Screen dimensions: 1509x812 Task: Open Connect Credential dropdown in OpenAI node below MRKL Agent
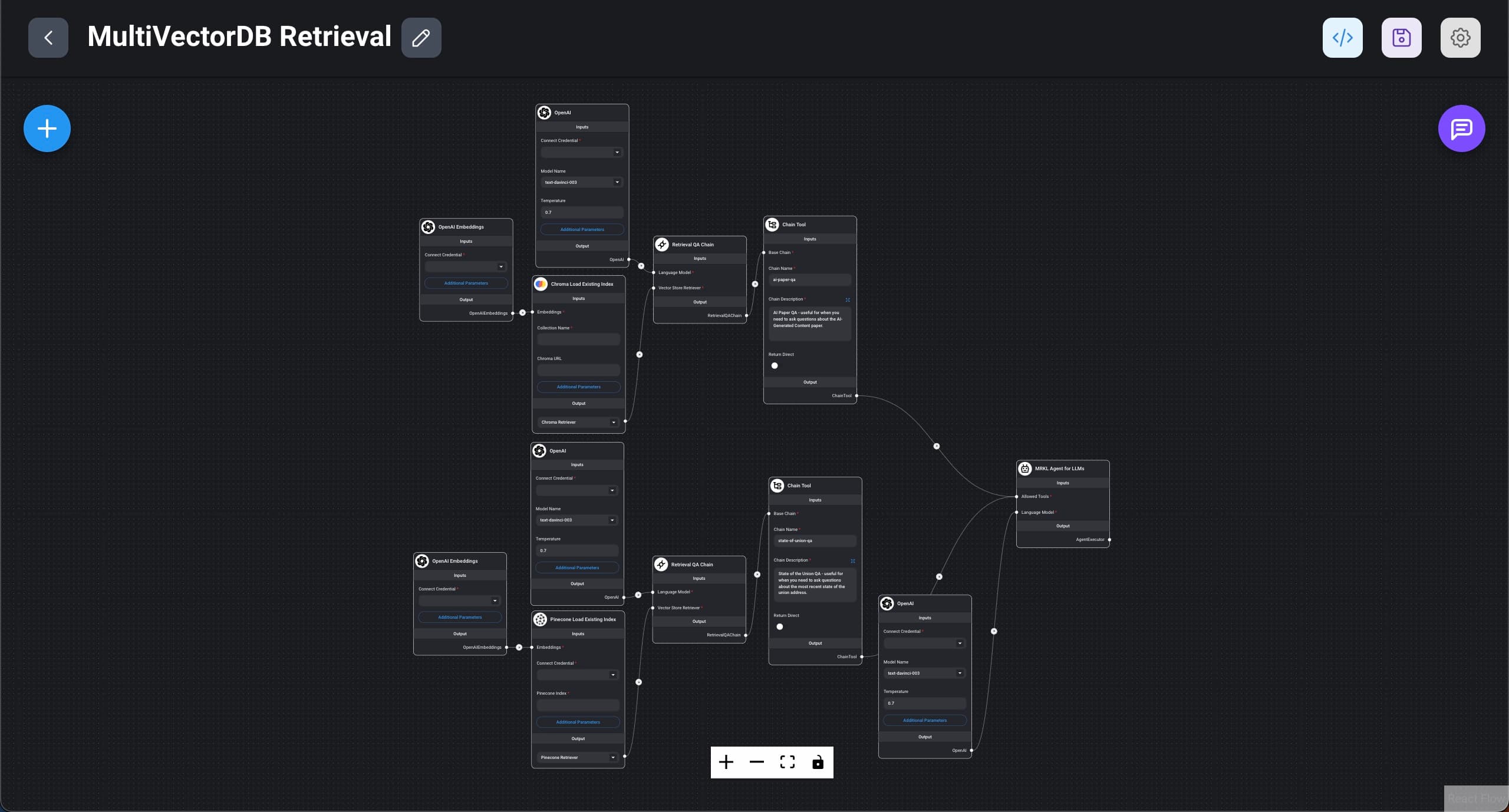pyautogui.click(x=924, y=643)
